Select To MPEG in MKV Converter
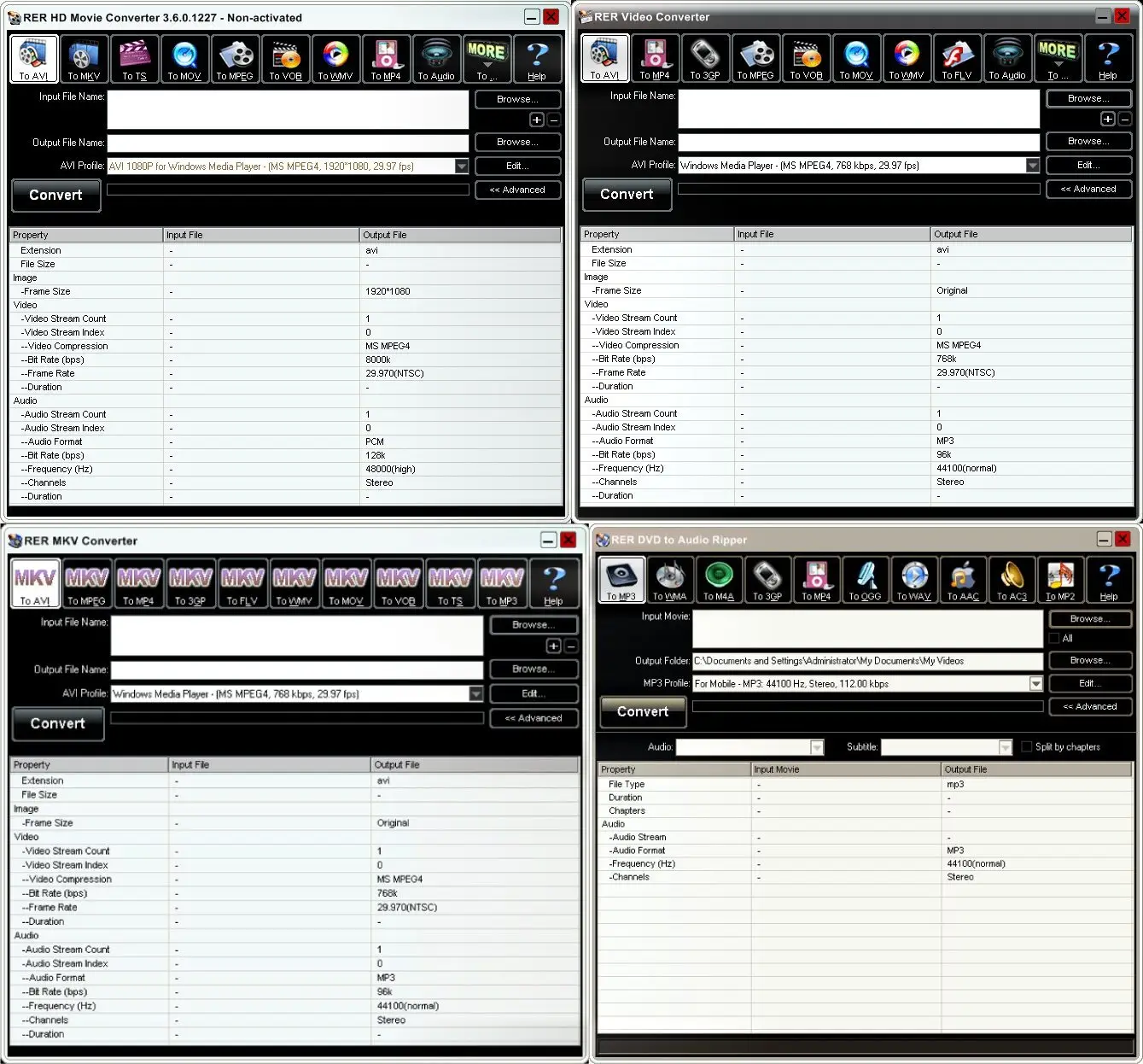This screenshot has height=1064, width=1143. coord(87,583)
